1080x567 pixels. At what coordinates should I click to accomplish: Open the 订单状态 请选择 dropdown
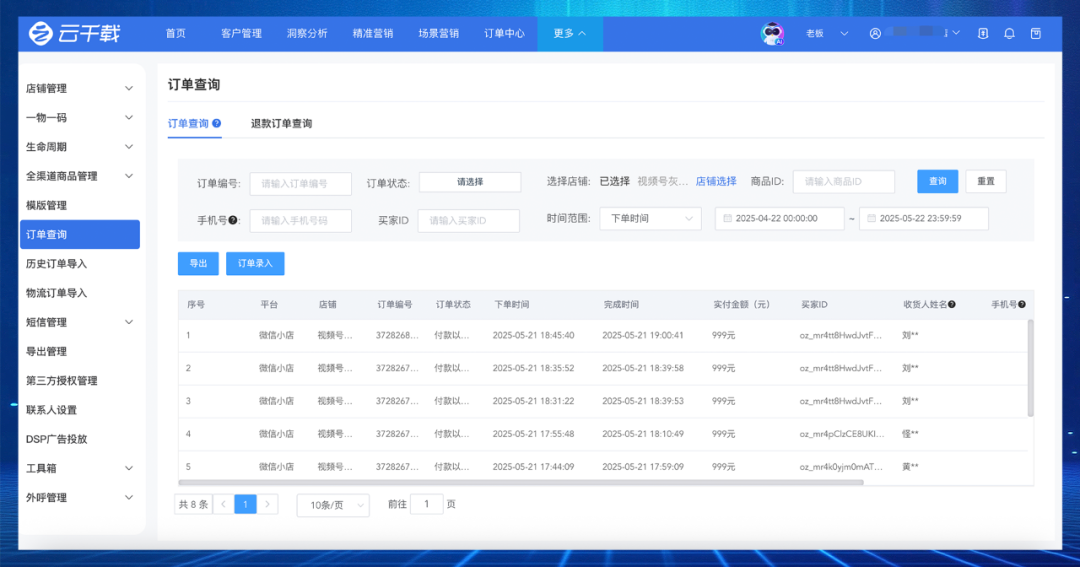tap(469, 182)
